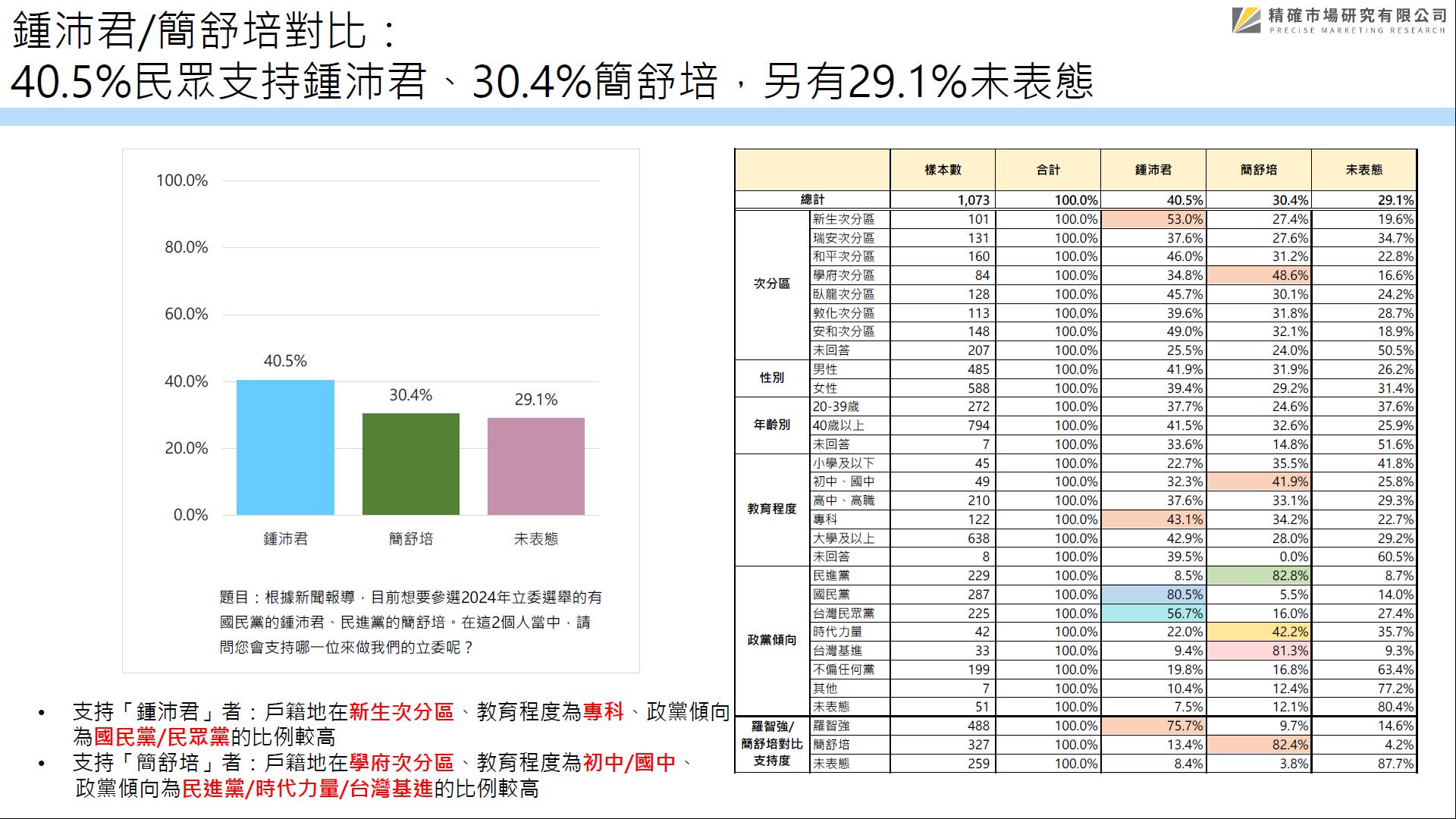Click the 台灣基進 row label
Viewport: 1456px width, 819px height.
(x=837, y=651)
